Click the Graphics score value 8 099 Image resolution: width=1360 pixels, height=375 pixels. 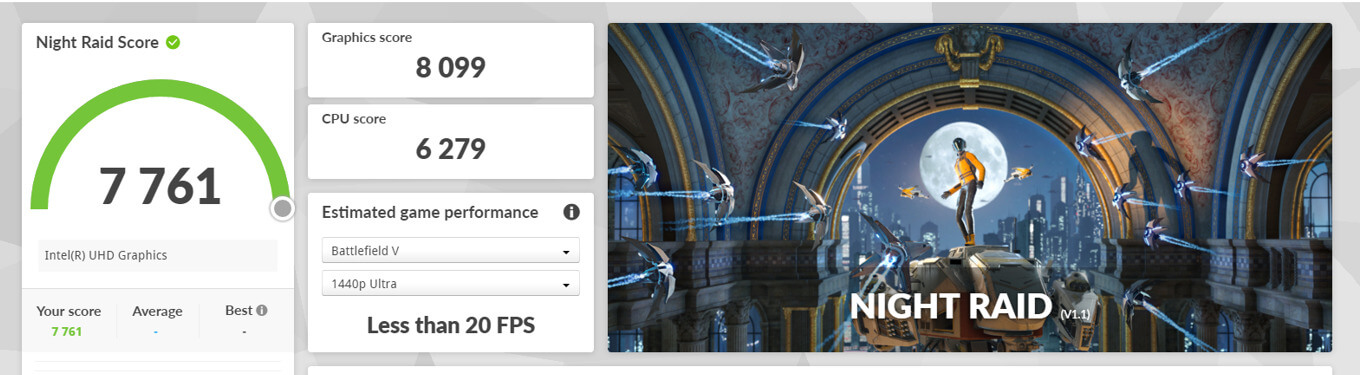tap(451, 68)
